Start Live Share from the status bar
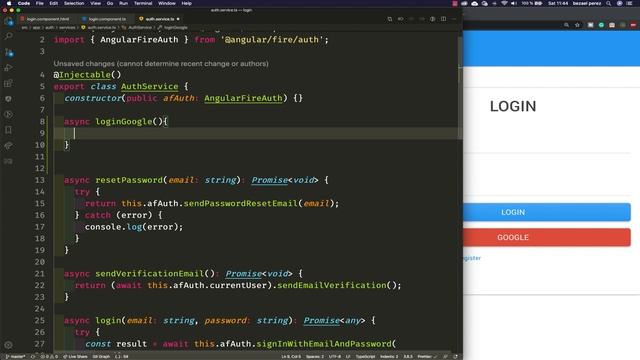The width and height of the screenshot is (640, 360). click(76, 357)
